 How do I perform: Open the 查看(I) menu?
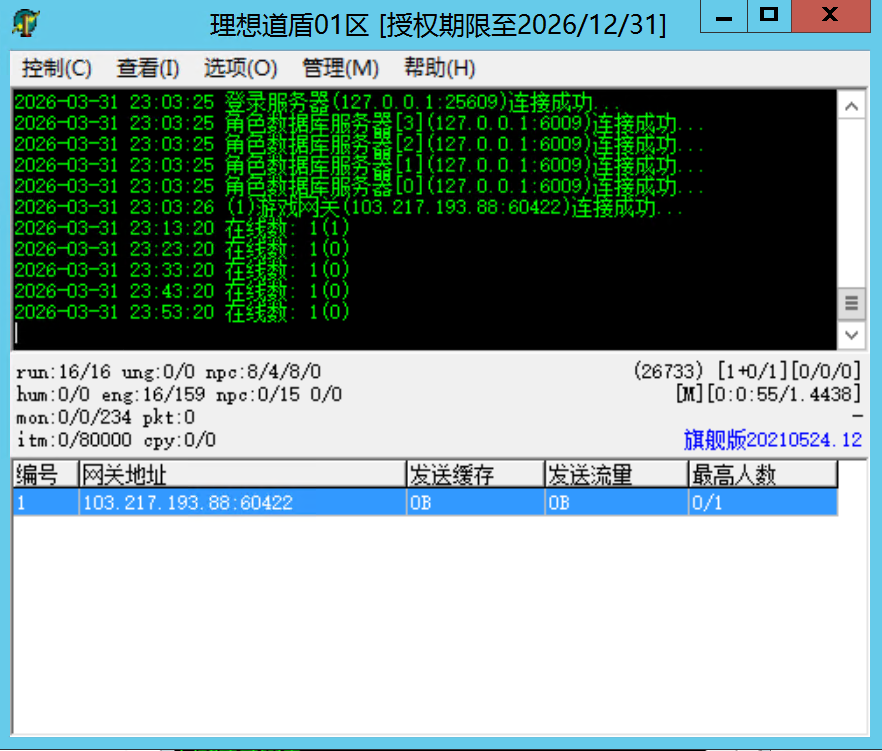tap(148, 68)
